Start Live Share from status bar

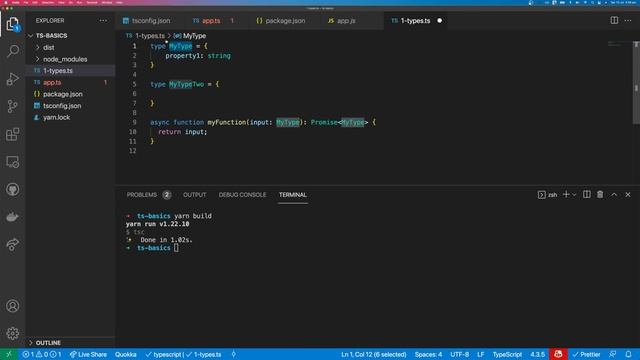[88, 354]
